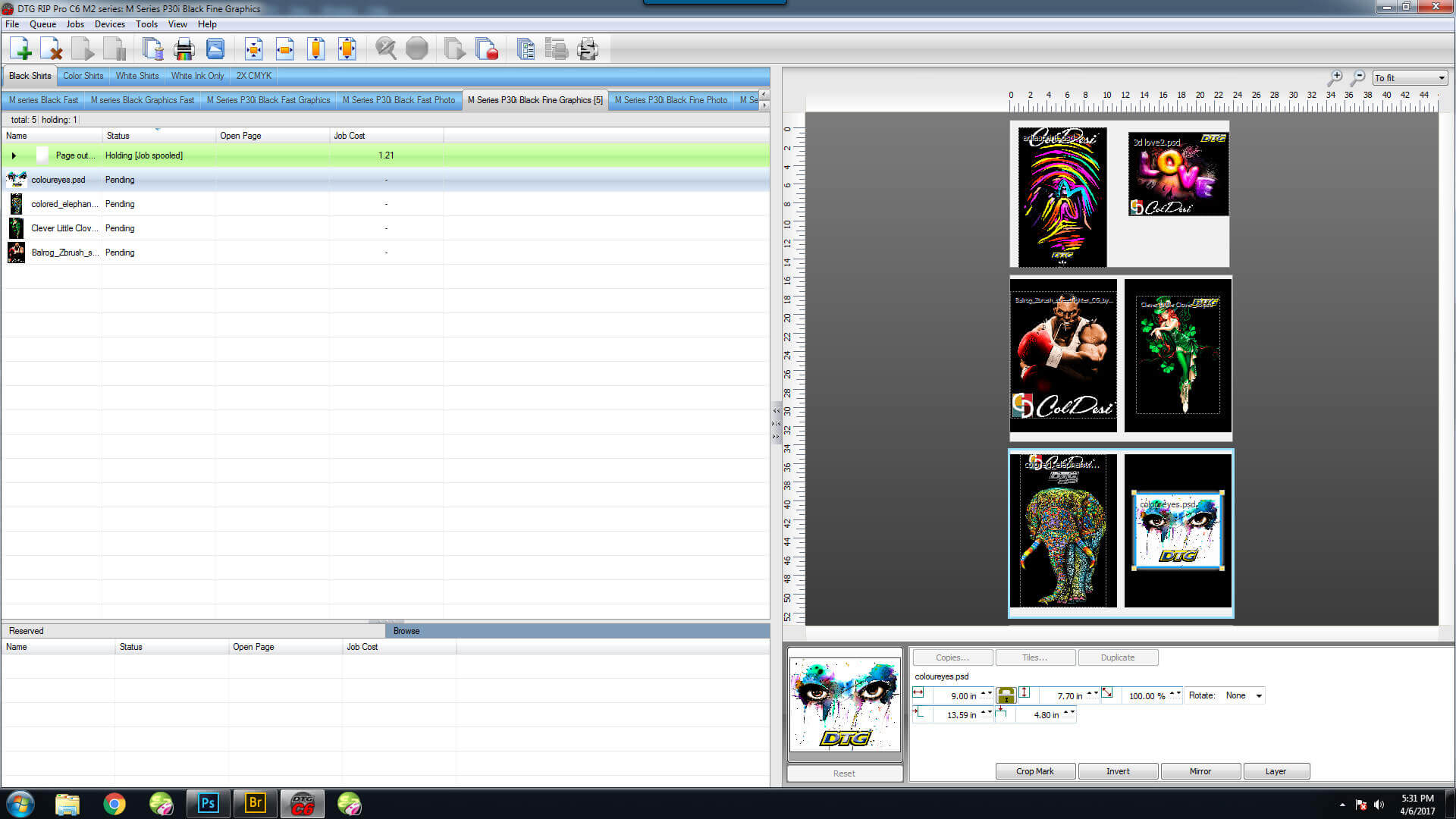
Task: Click the delete job icon with the red X
Action: [x=52, y=49]
